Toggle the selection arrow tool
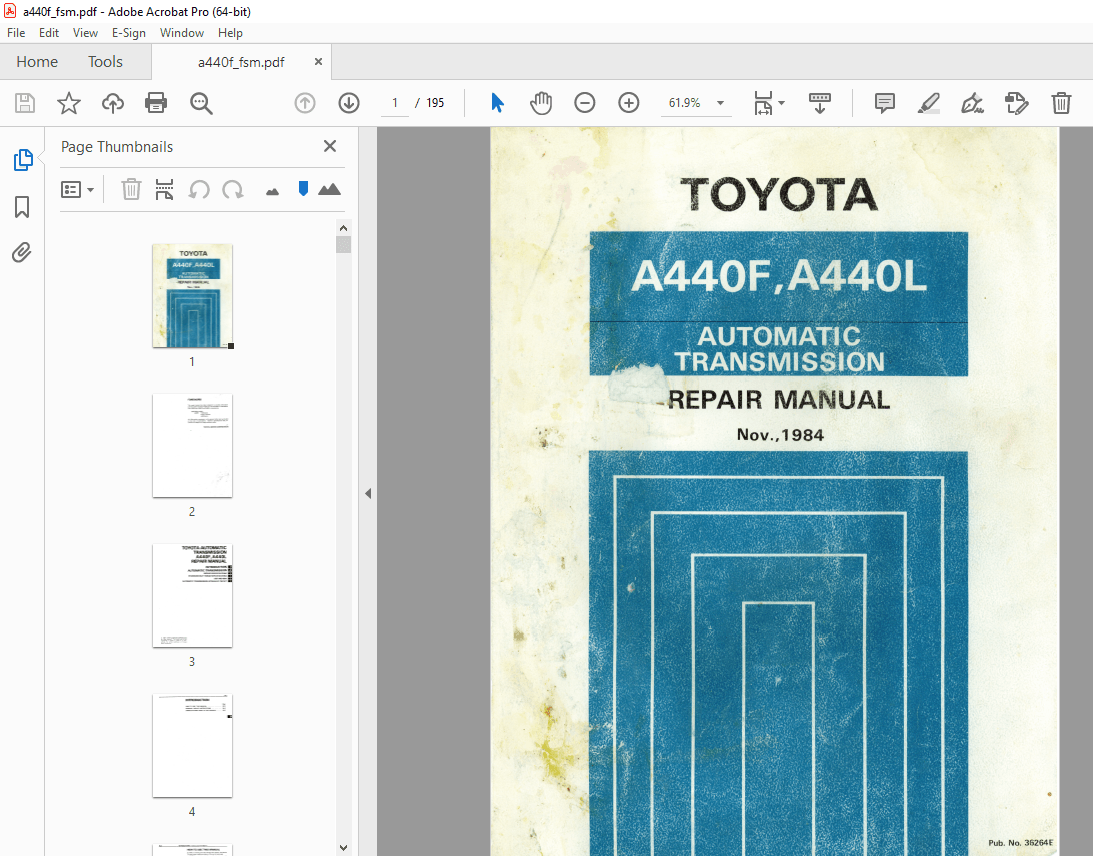 (497, 103)
